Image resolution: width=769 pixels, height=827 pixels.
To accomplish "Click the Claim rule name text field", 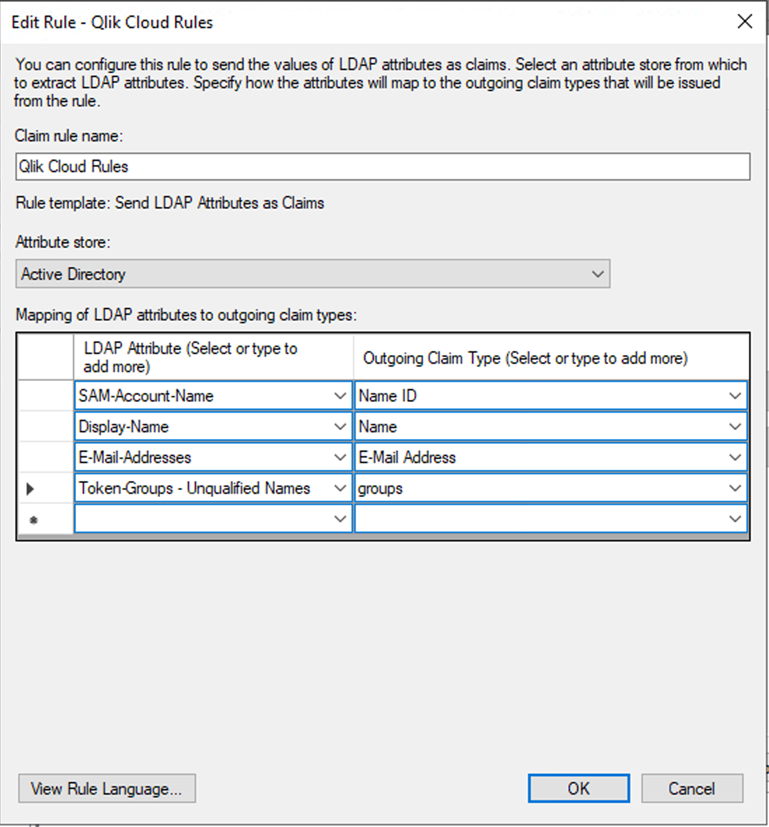I will pyautogui.click(x=383, y=166).
